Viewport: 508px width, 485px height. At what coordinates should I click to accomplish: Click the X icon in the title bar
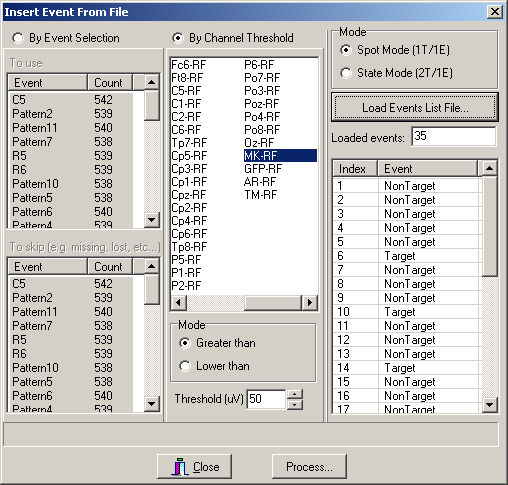495,12
